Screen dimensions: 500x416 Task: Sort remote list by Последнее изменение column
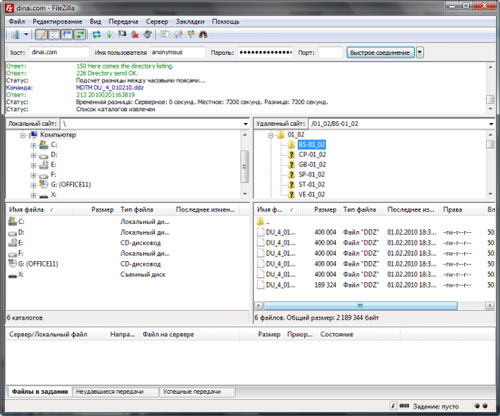tap(412, 210)
